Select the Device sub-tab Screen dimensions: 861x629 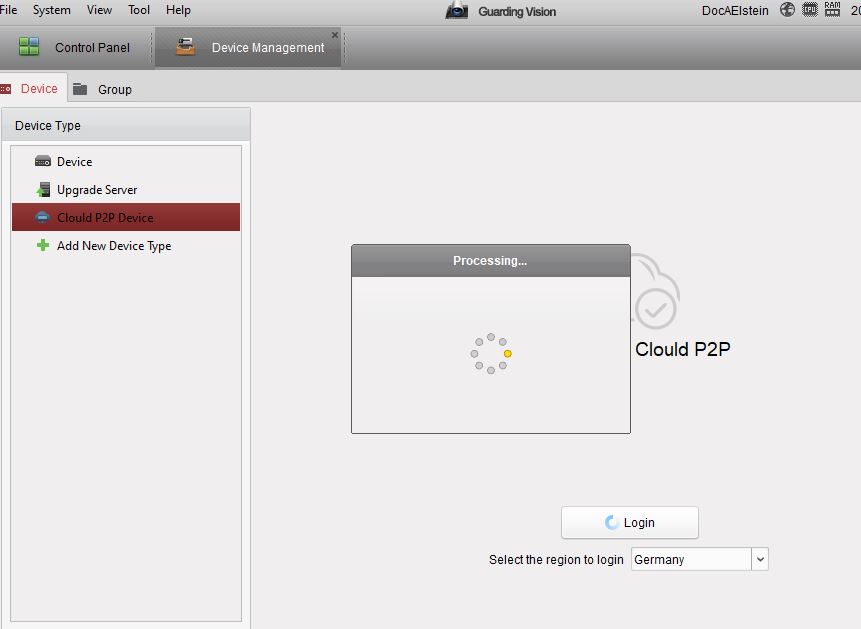[33, 88]
